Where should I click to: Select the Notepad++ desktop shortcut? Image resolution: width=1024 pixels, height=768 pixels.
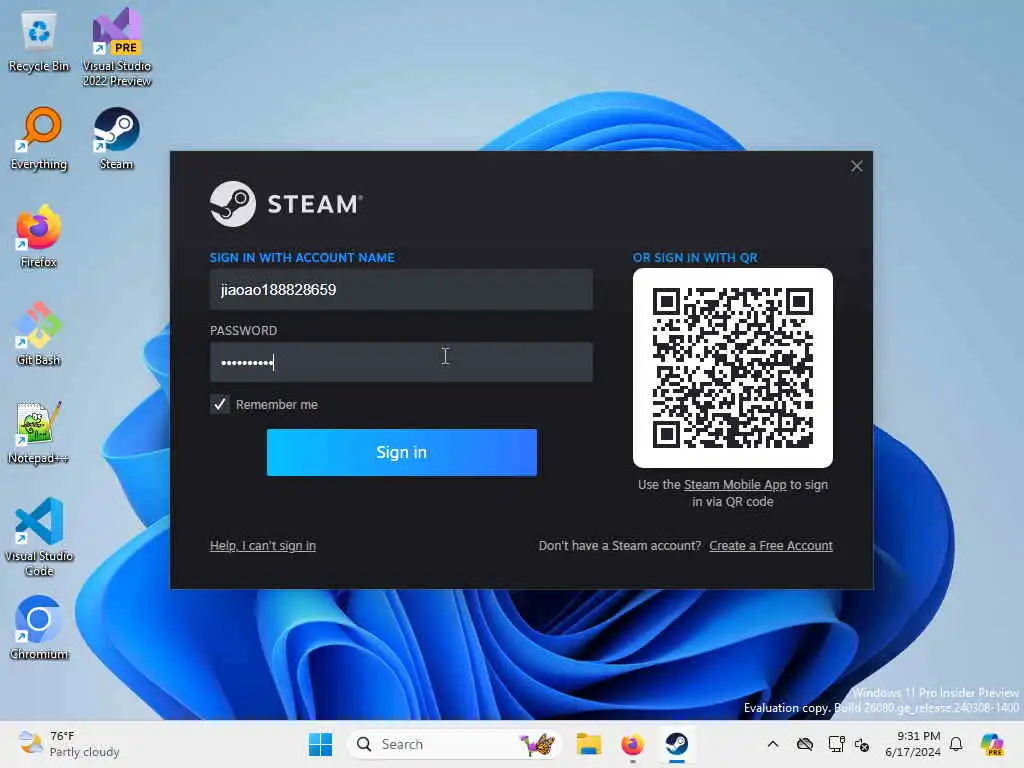click(39, 433)
